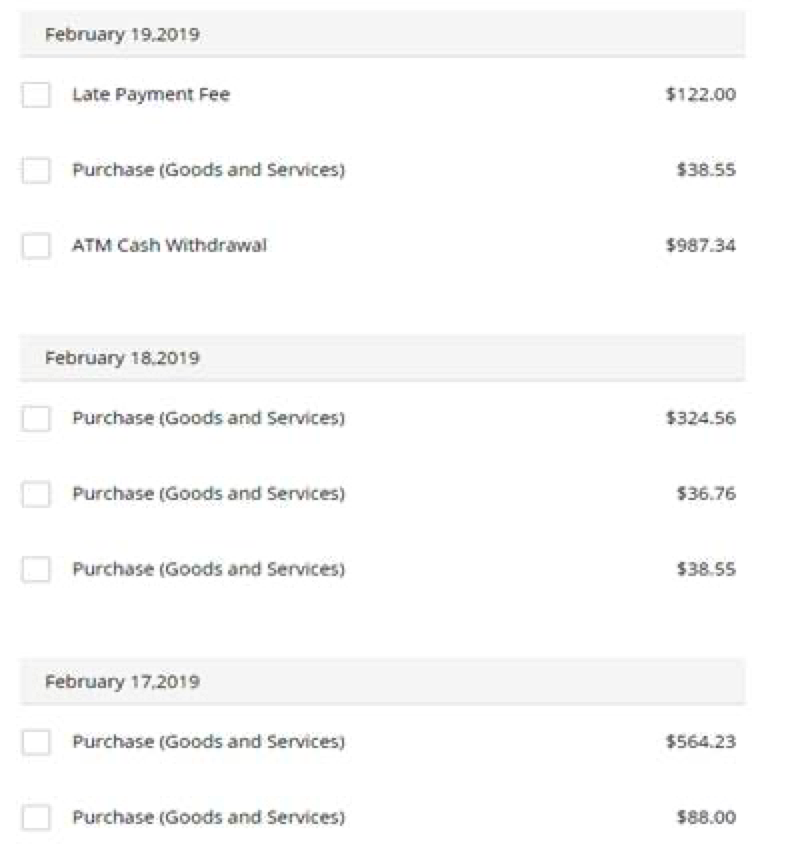788x856 pixels.
Task: Open the February 17, 2019 header
Action: (x=383, y=682)
